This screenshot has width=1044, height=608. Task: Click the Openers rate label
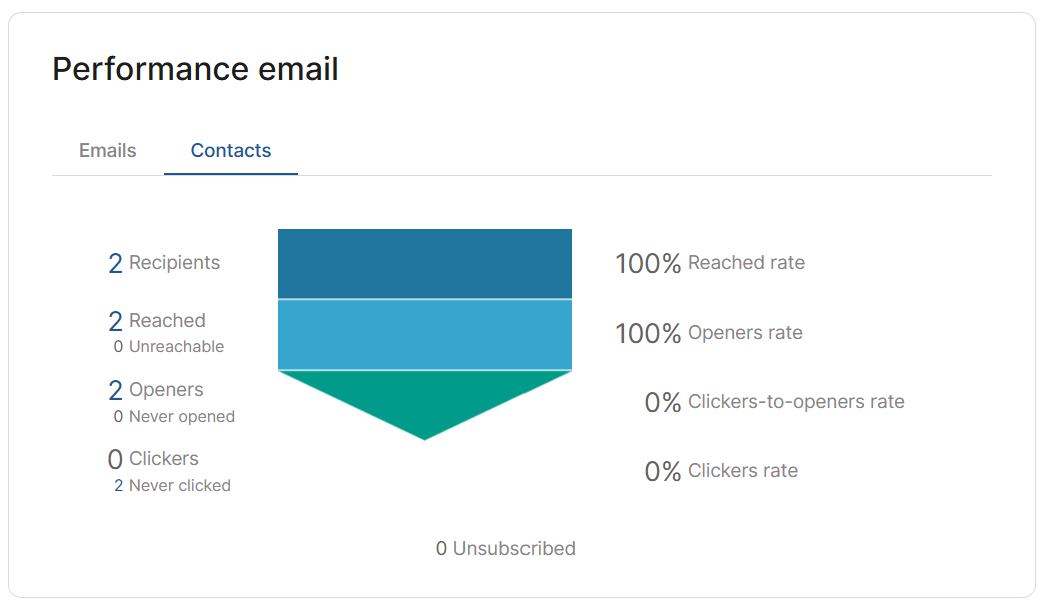[745, 333]
